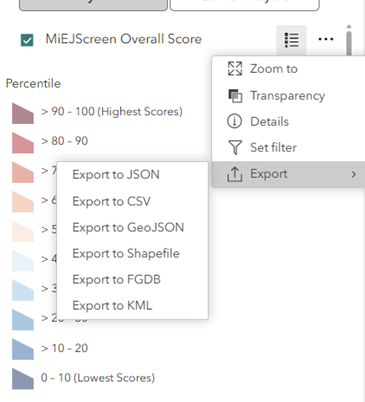The width and height of the screenshot is (365, 402).
Task: Click the Percentile legend heading
Action: 33,83
